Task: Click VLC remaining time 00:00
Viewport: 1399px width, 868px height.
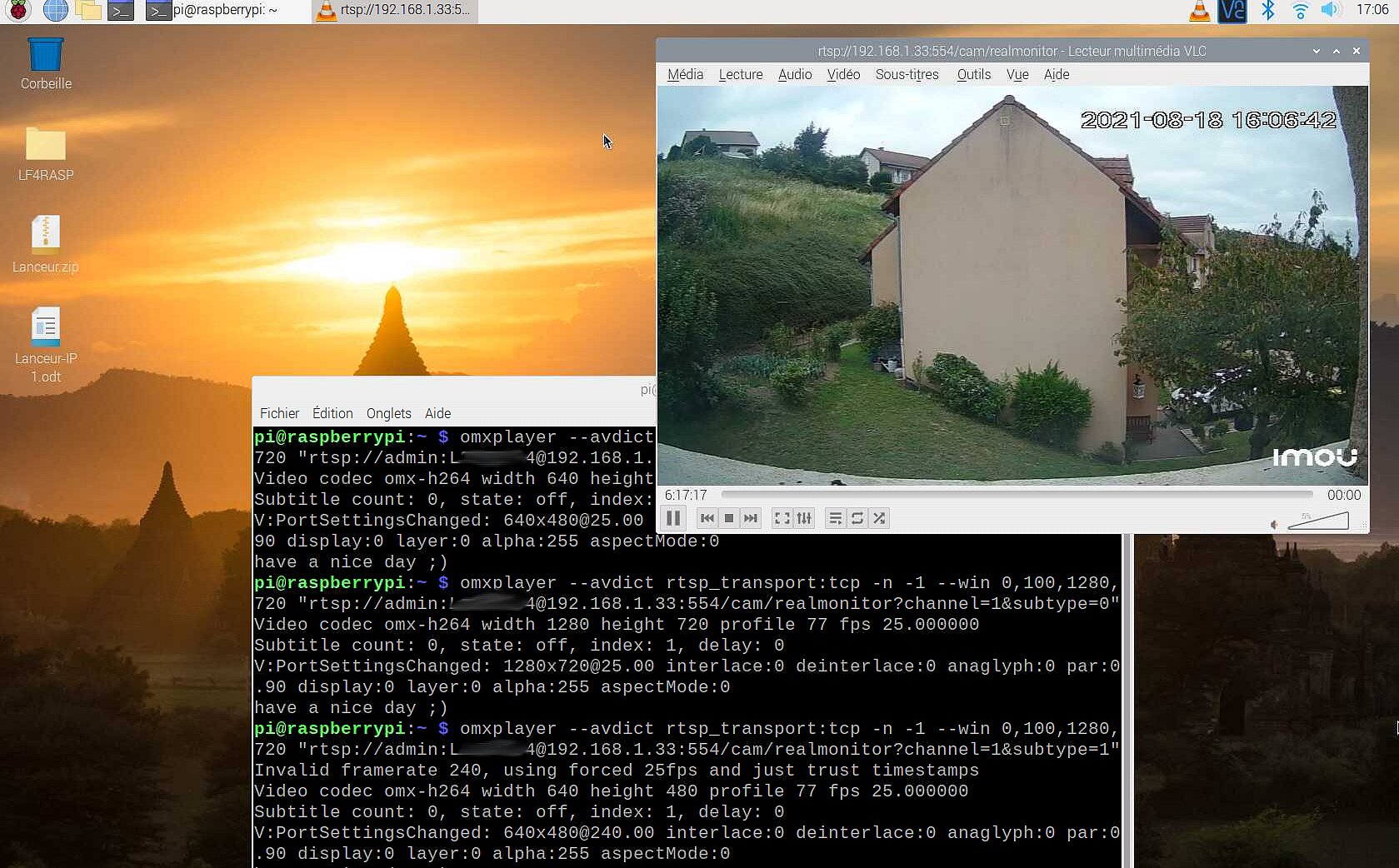Action: tap(1343, 495)
